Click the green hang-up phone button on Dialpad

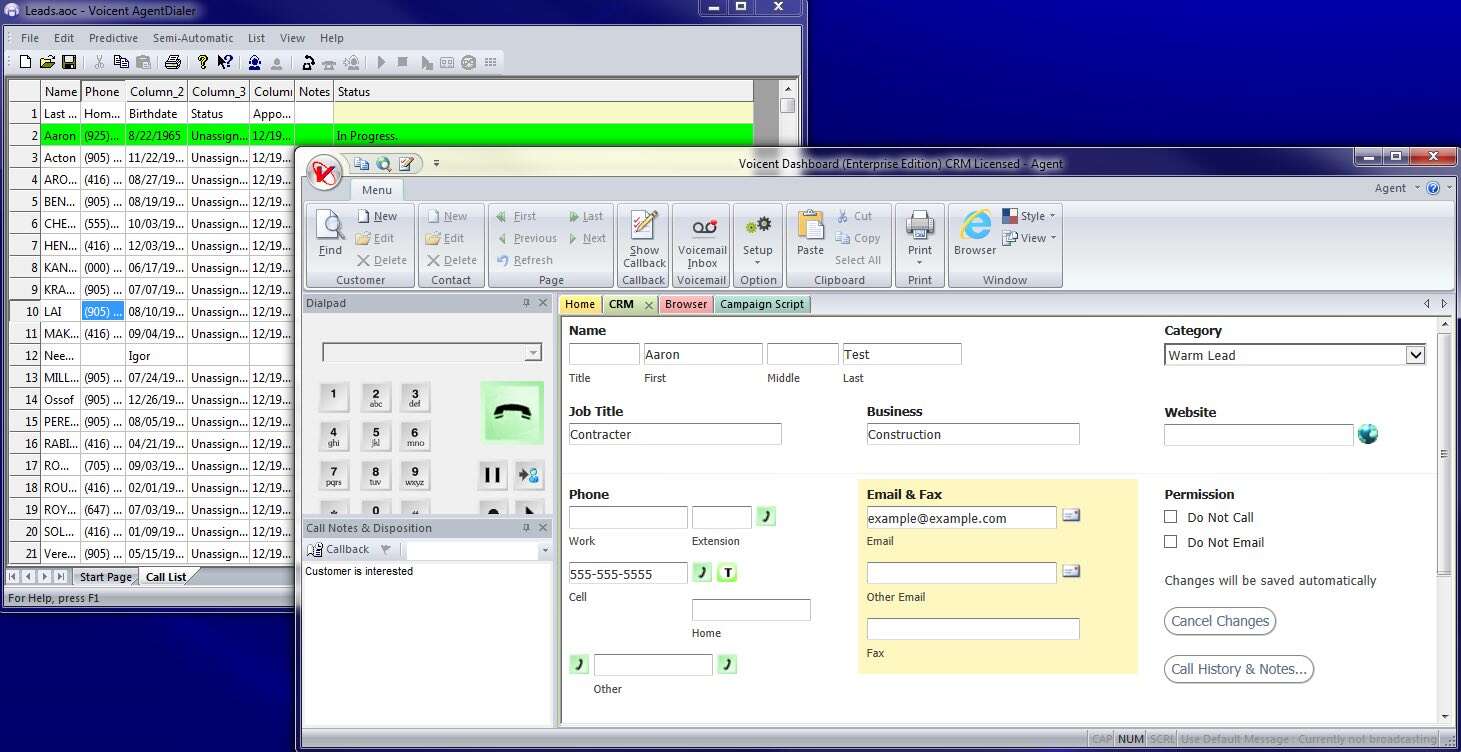(512, 411)
